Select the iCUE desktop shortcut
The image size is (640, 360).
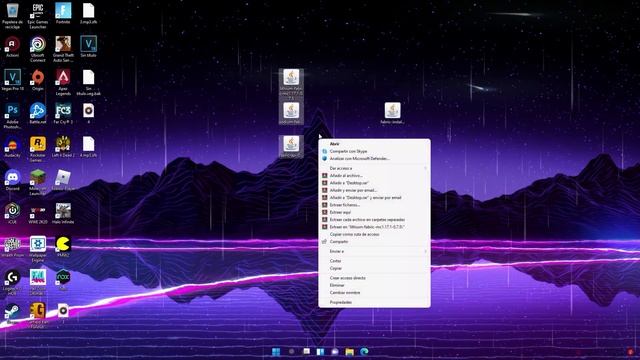12,213
